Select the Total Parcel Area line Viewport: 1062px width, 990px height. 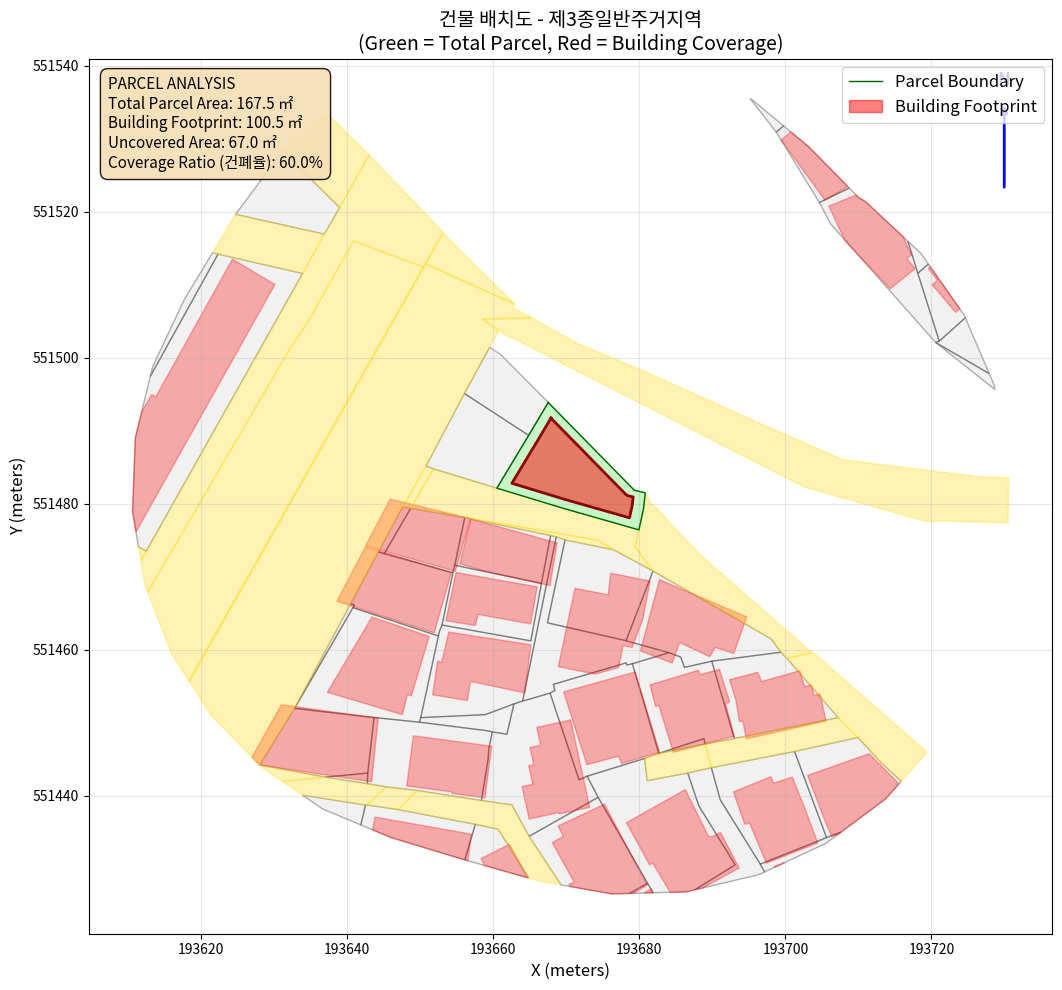coord(200,103)
